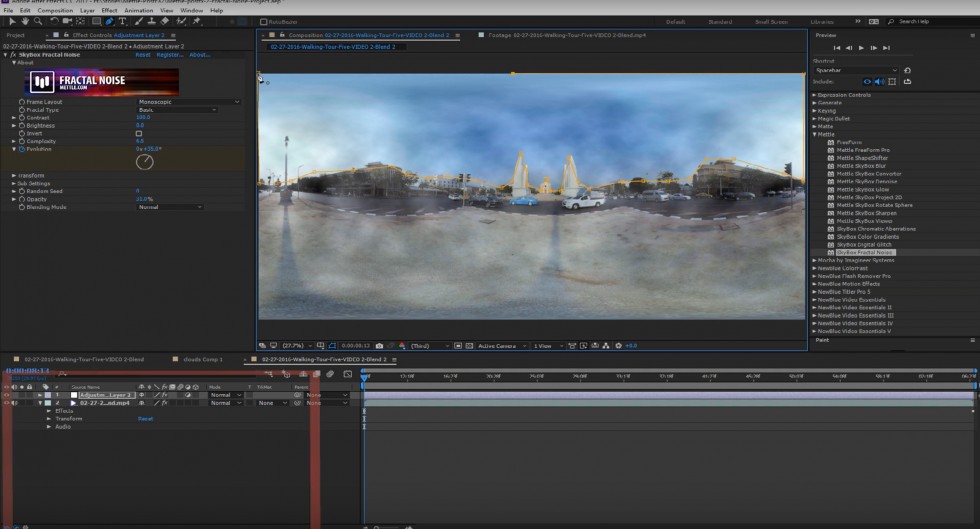Open the Frame Layout Monoscopic dropdown
This screenshot has width=980, height=529.
[x=188, y=102]
